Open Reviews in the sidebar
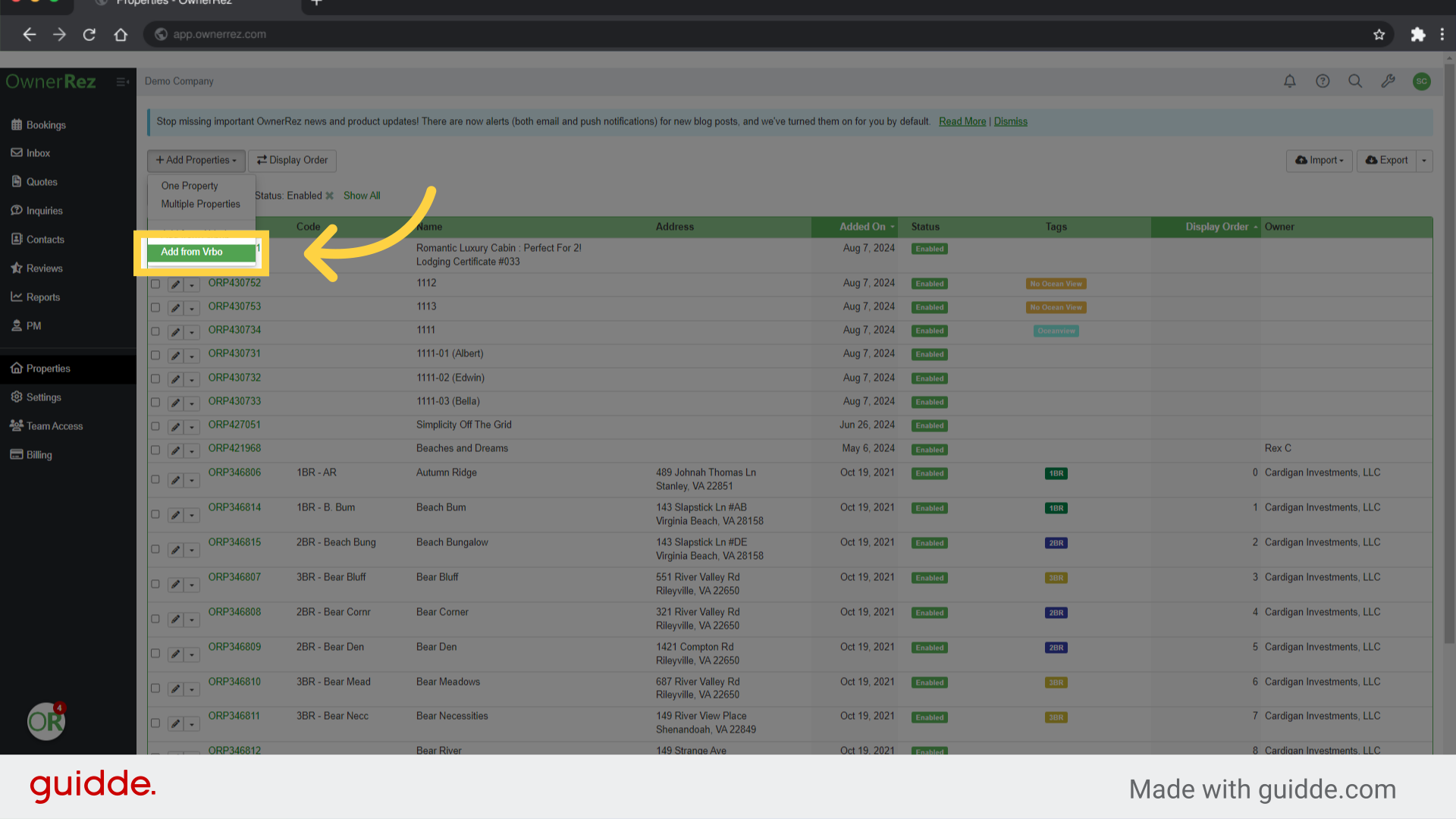This screenshot has width=1456, height=819. point(44,268)
